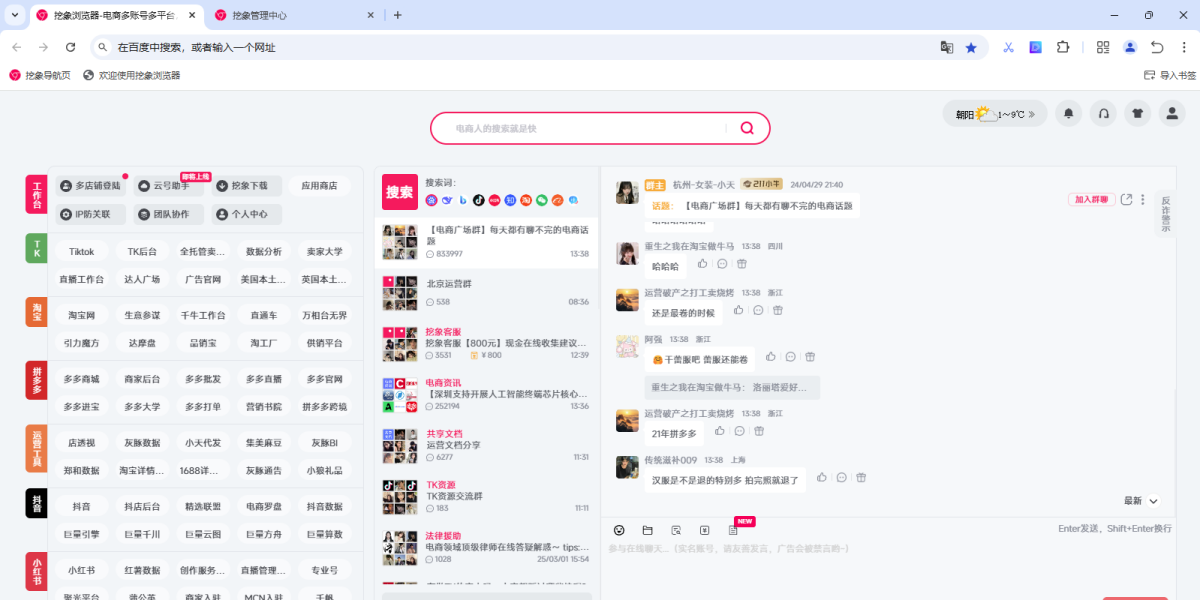
Task: Click the emoji icon in the chat toolbar
Action: click(x=619, y=530)
